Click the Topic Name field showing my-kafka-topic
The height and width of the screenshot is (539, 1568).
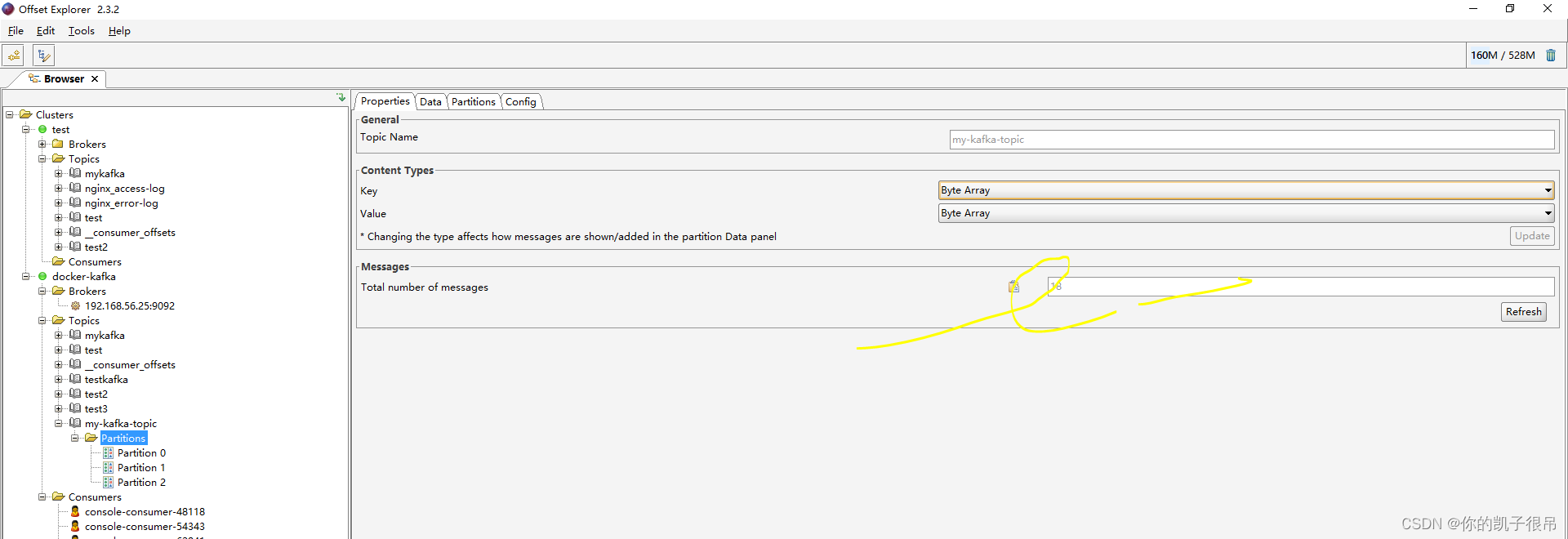pyautogui.click(x=1252, y=140)
